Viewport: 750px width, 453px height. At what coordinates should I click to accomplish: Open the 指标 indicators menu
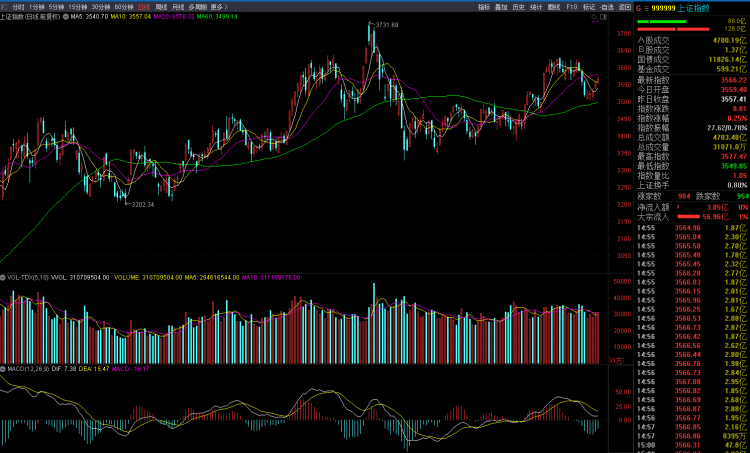pos(484,6)
